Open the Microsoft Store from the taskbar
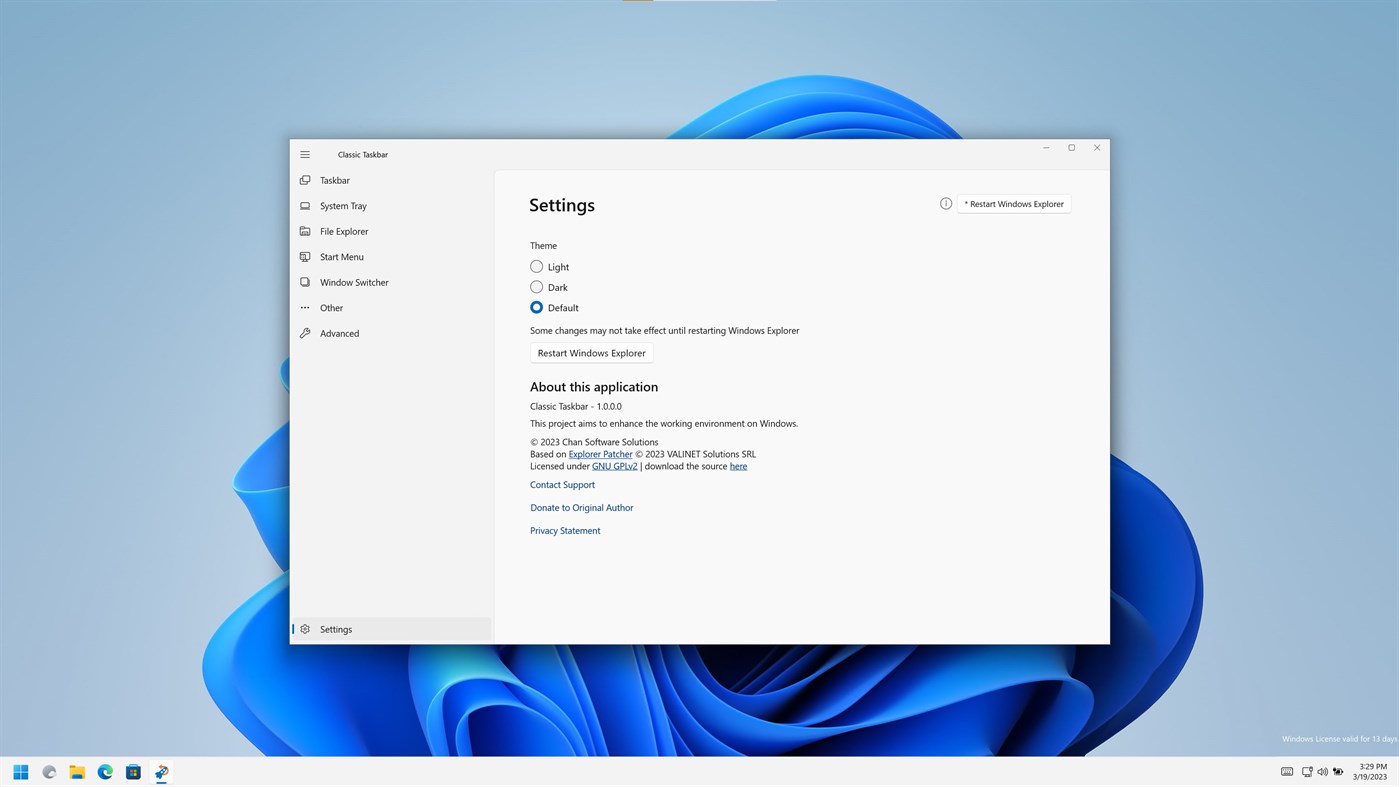This screenshot has height=787, width=1399. [131, 771]
